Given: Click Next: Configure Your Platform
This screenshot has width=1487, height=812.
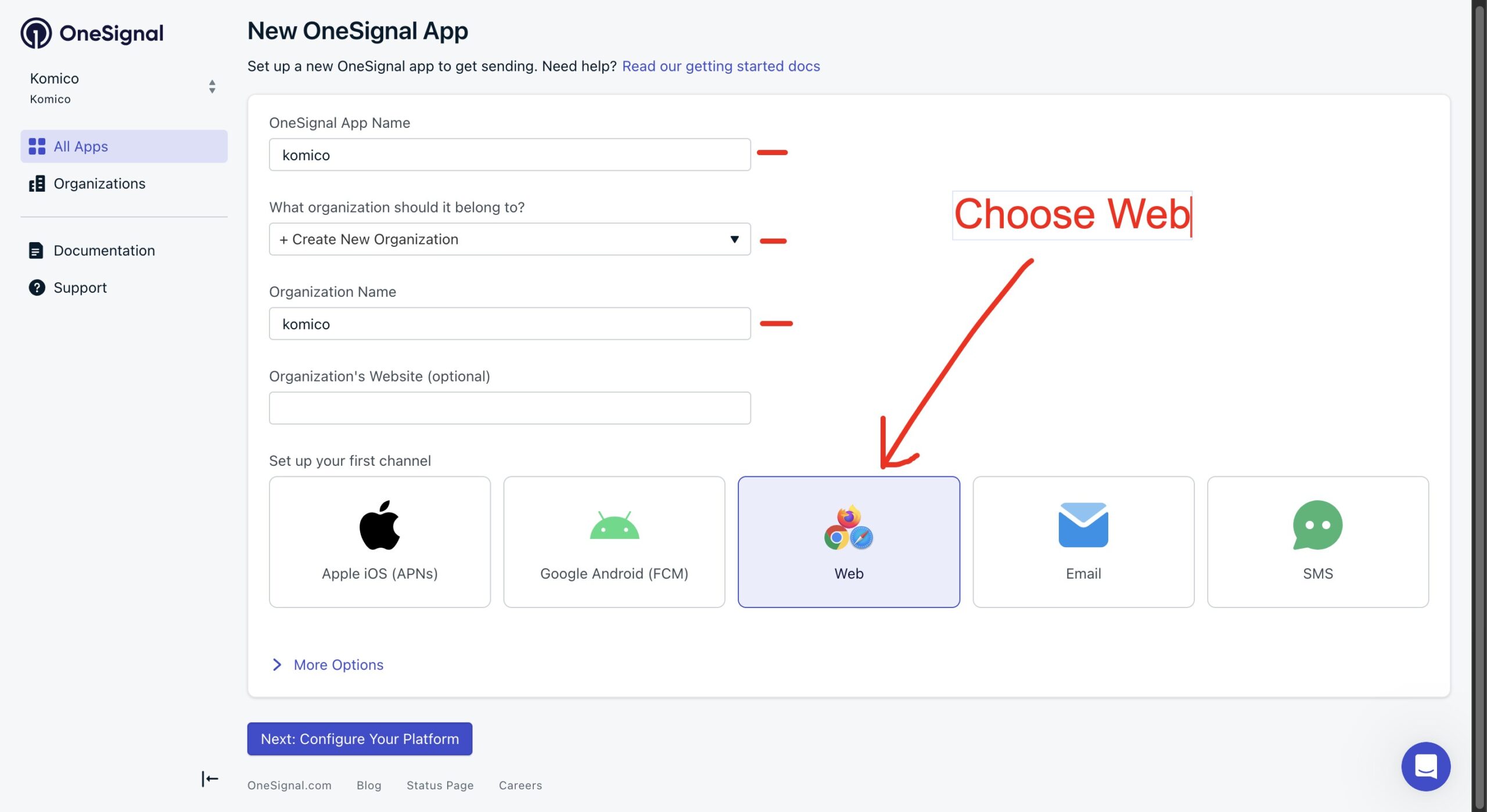Looking at the screenshot, I should tap(359, 738).
